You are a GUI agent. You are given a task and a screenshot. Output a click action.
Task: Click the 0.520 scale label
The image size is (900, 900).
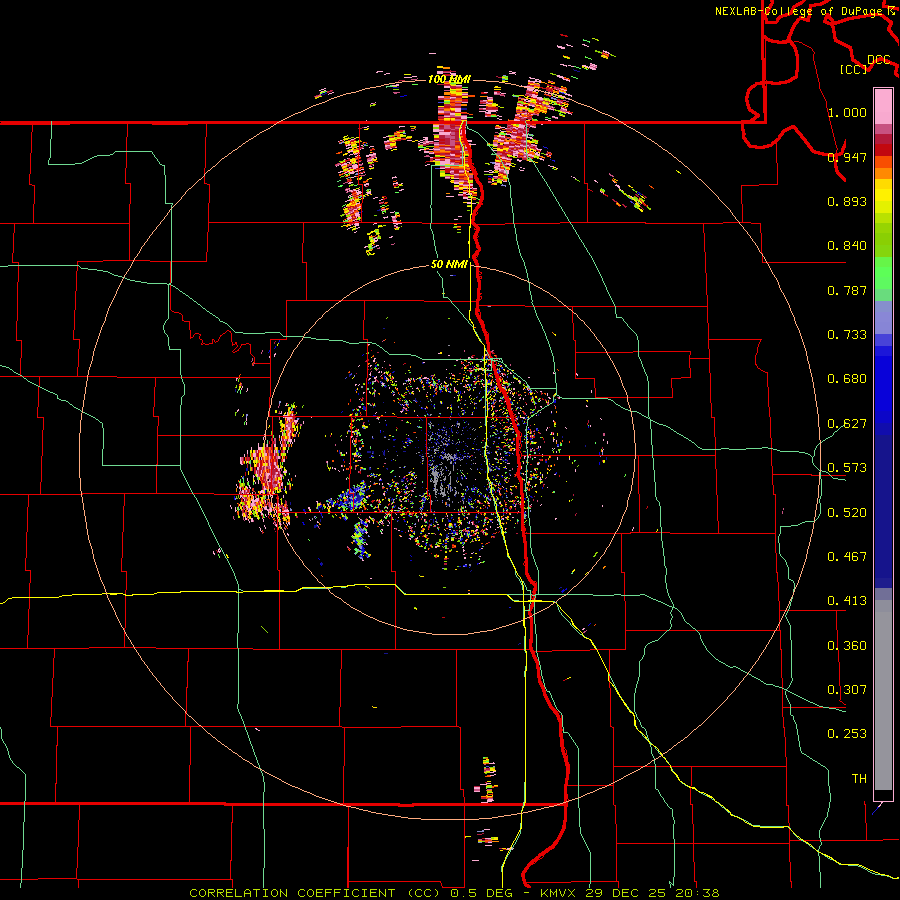847,513
